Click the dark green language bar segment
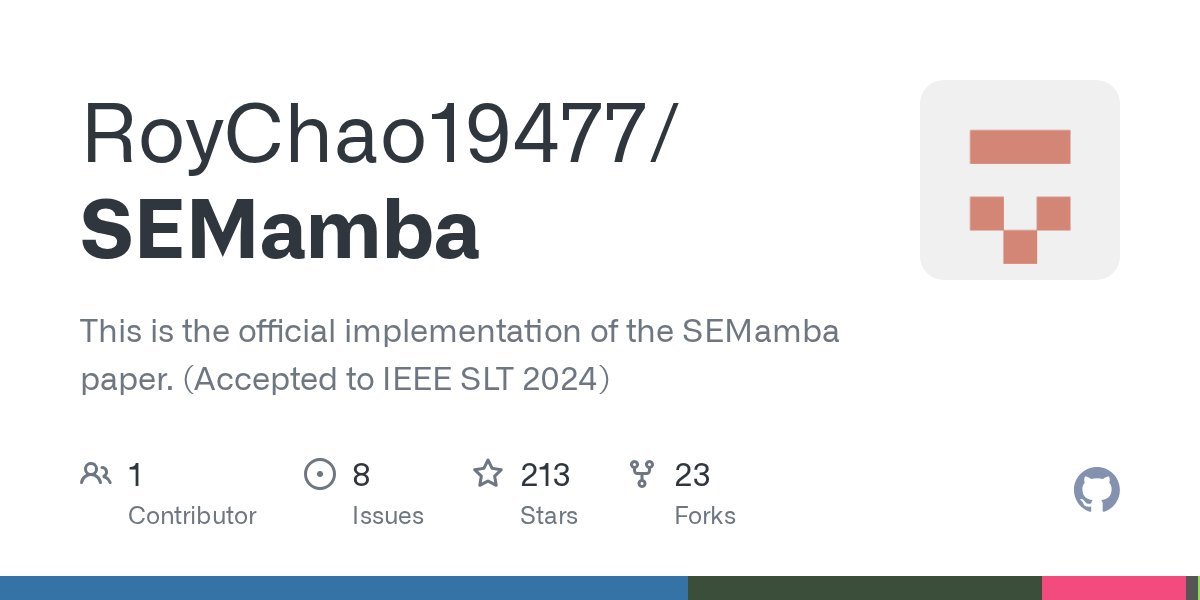 click(x=864, y=588)
